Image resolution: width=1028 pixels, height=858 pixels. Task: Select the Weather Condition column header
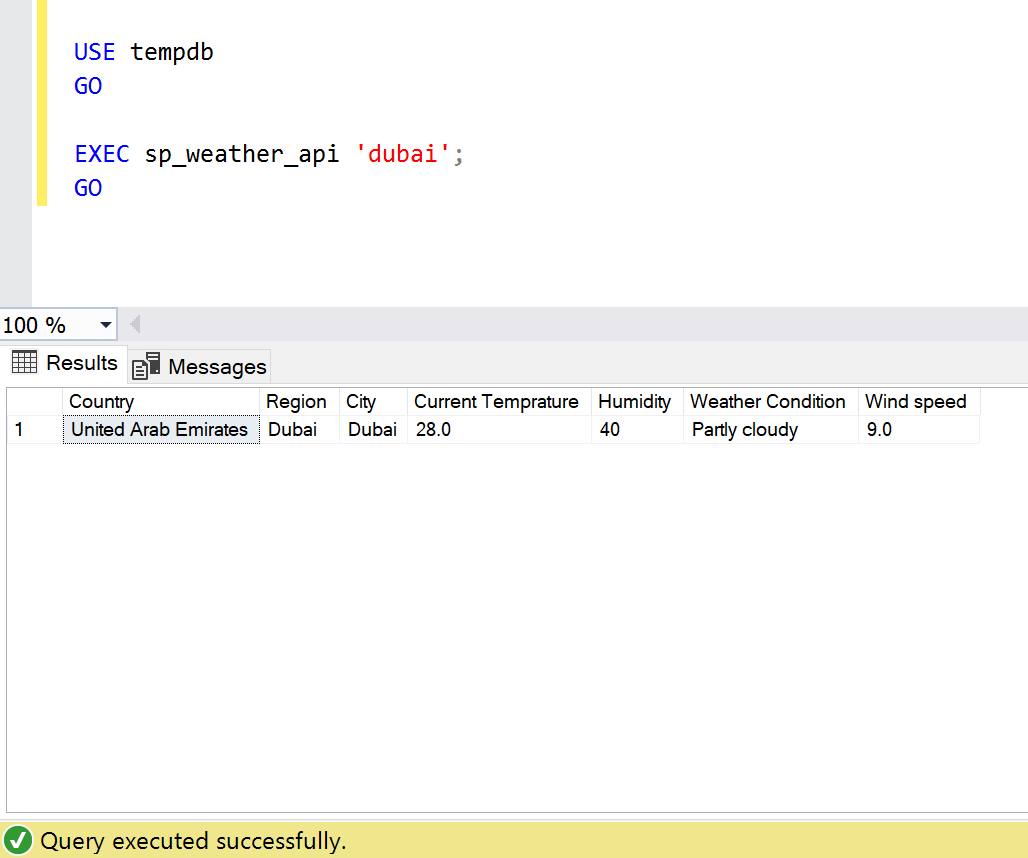pyautogui.click(x=768, y=402)
